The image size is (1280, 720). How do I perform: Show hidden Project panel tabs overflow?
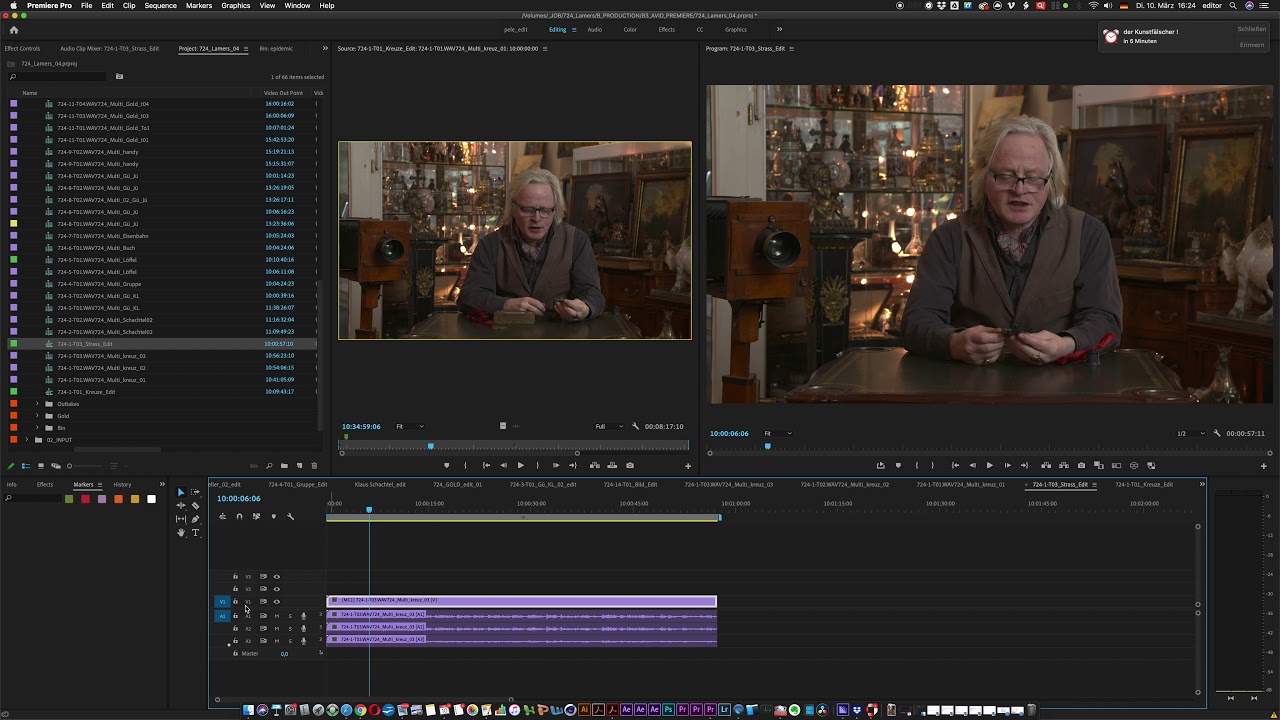tap(325, 48)
